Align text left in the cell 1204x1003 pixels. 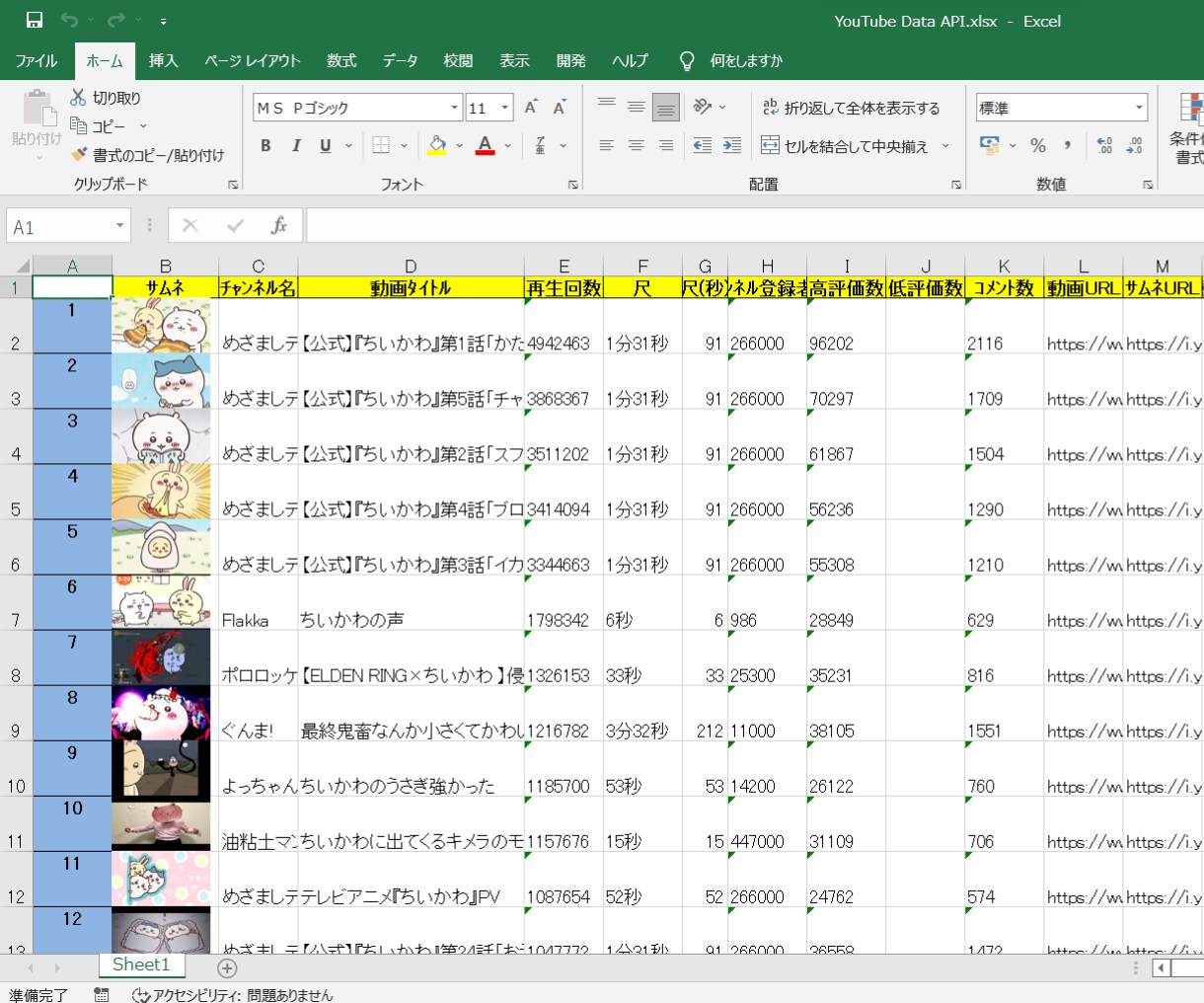[607, 145]
